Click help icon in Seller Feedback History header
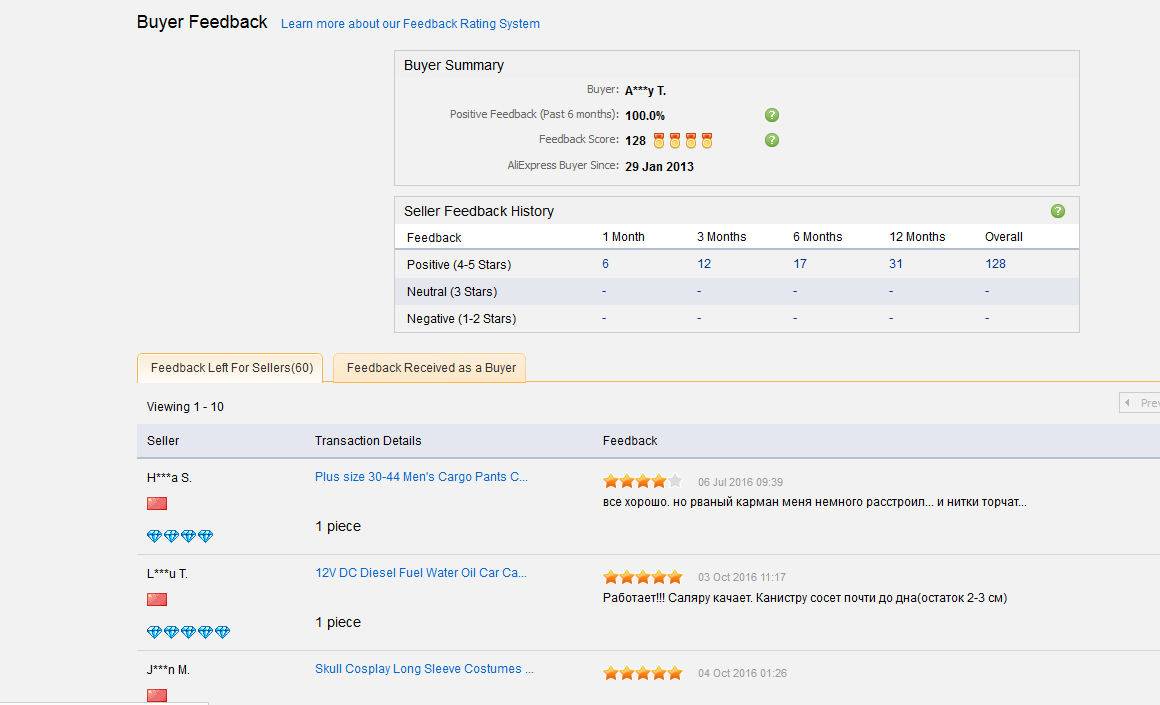1160x705 pixels. 1058,211
